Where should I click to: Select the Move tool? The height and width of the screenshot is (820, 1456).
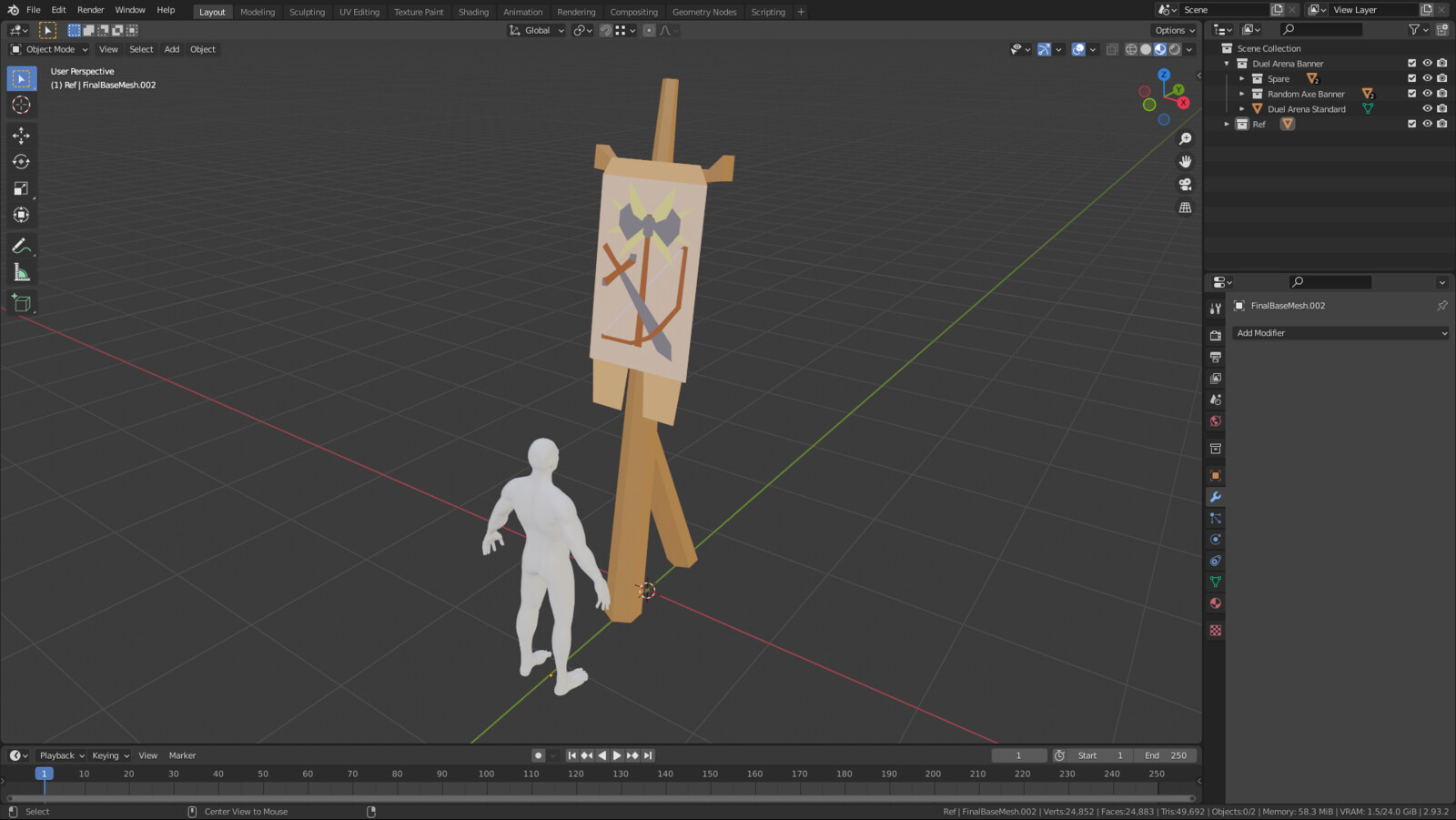click(21, 136)
